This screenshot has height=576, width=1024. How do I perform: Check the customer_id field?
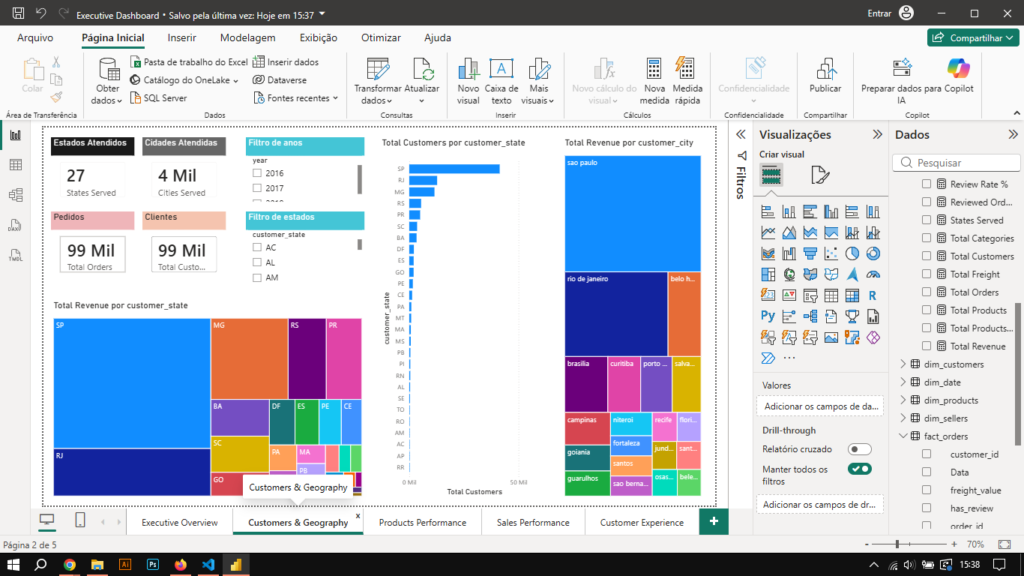[x=927, y=454]
